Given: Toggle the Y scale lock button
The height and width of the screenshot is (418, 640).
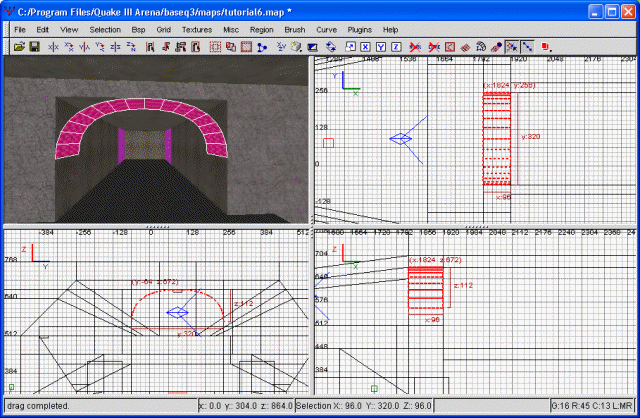Looking at the screenshot, I should 381,47.
